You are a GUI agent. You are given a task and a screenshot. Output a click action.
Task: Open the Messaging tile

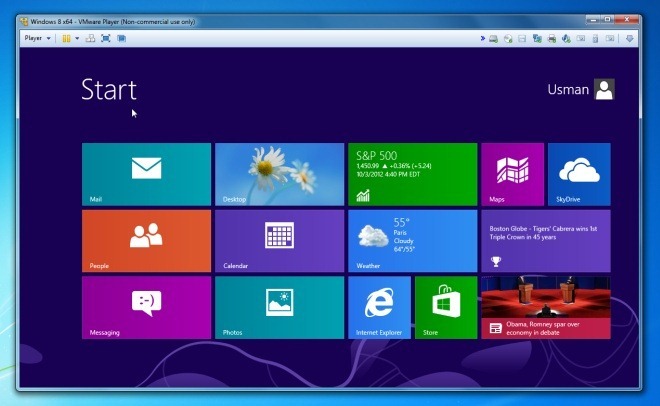coord(146,308)
